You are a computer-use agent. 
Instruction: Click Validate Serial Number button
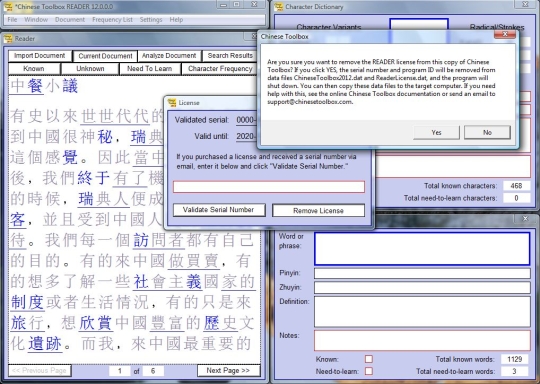(x=219, y=210)
